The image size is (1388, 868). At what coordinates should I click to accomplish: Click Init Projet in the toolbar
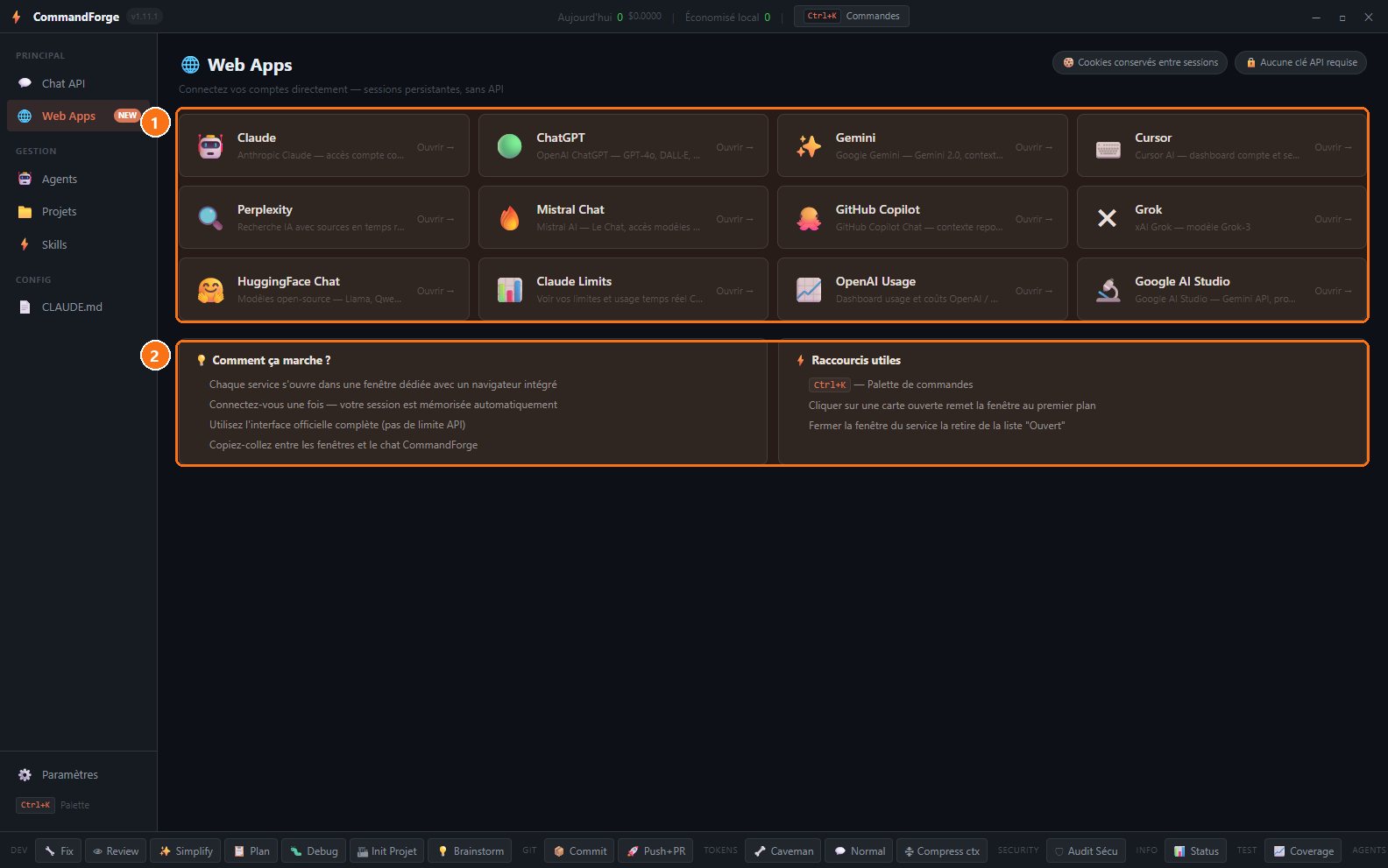[x=386, y=851]
